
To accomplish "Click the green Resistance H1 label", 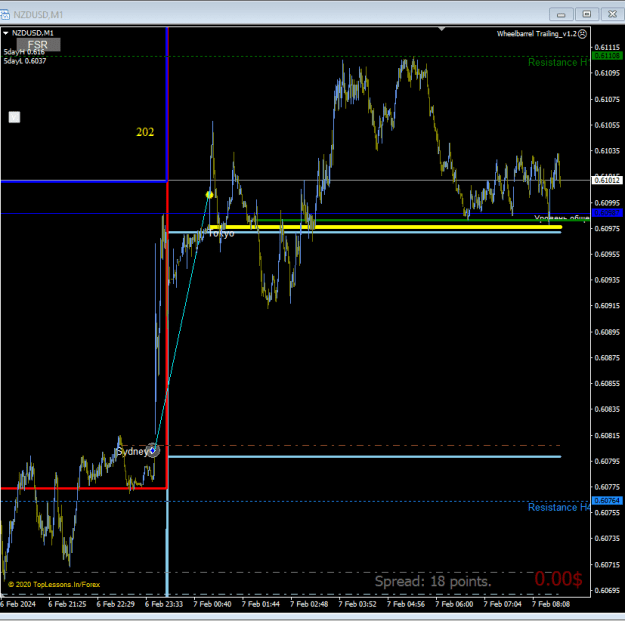I will coord(558,63).
